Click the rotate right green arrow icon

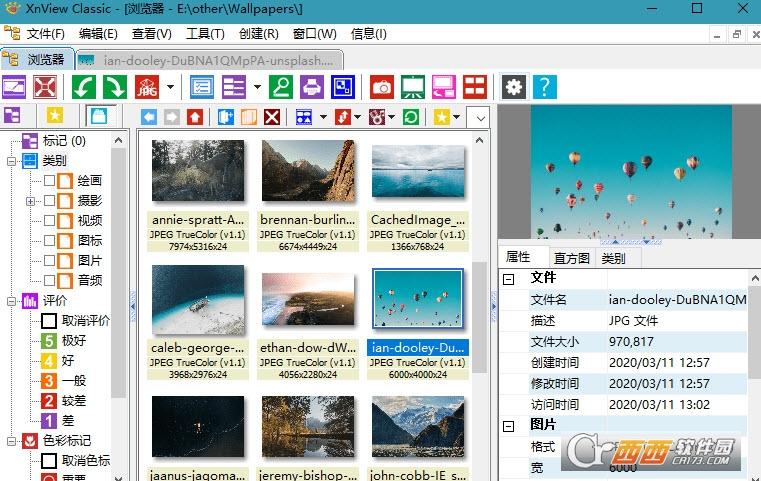(x=115, y=87)
